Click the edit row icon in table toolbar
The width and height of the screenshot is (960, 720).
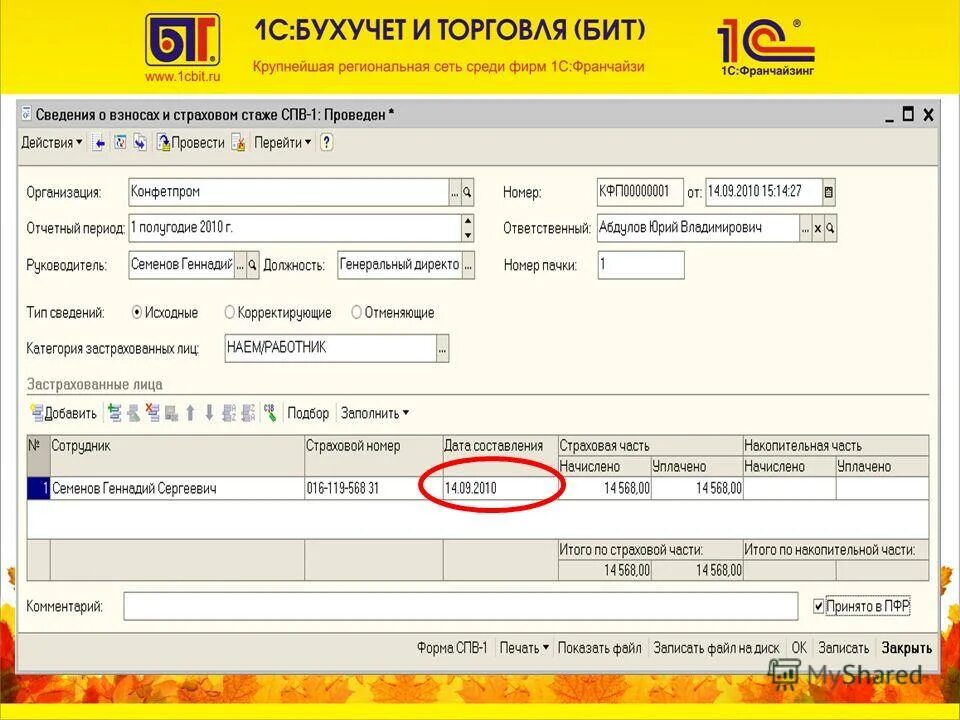point(133,413)
